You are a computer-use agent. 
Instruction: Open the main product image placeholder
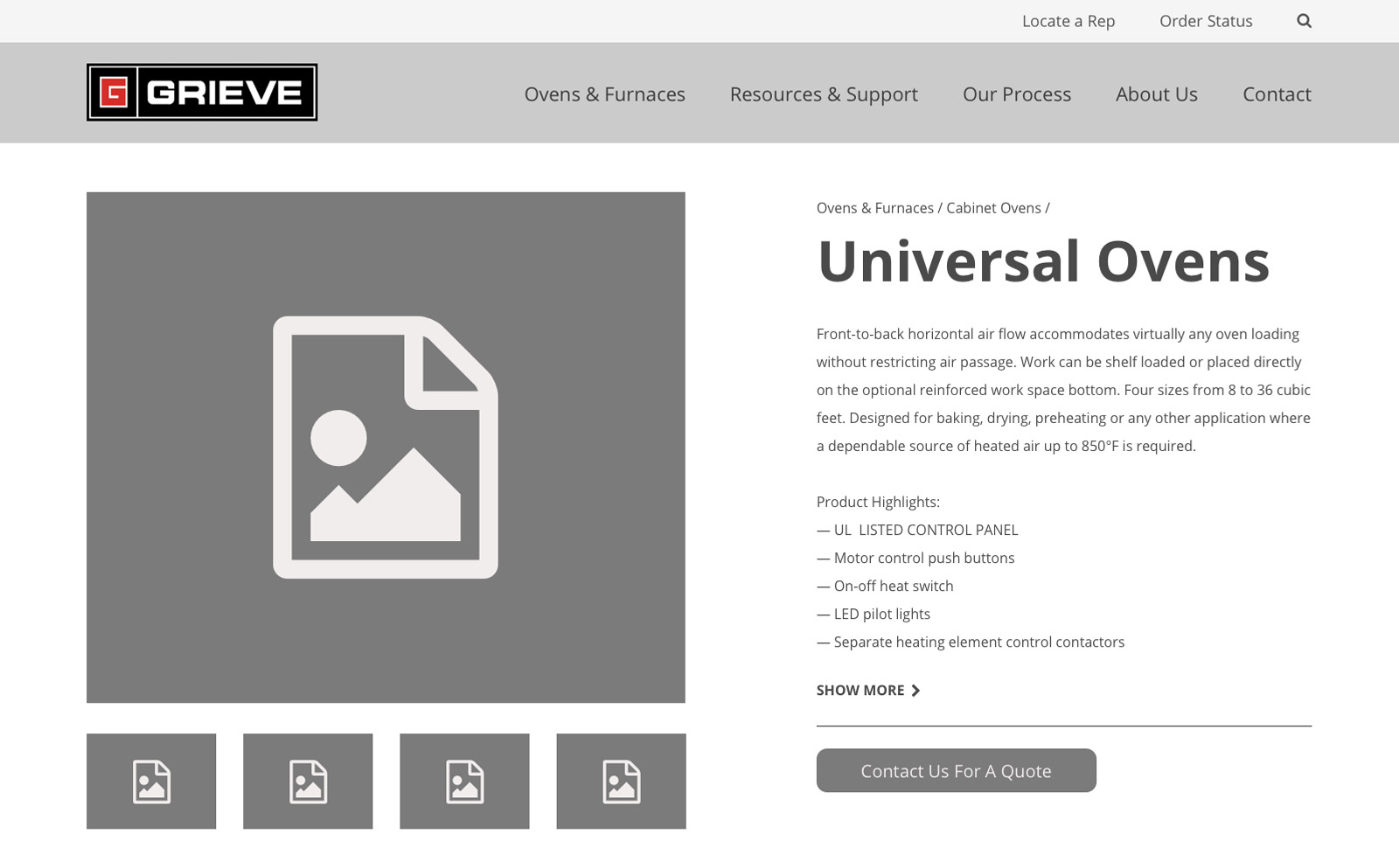pos(386,448)
